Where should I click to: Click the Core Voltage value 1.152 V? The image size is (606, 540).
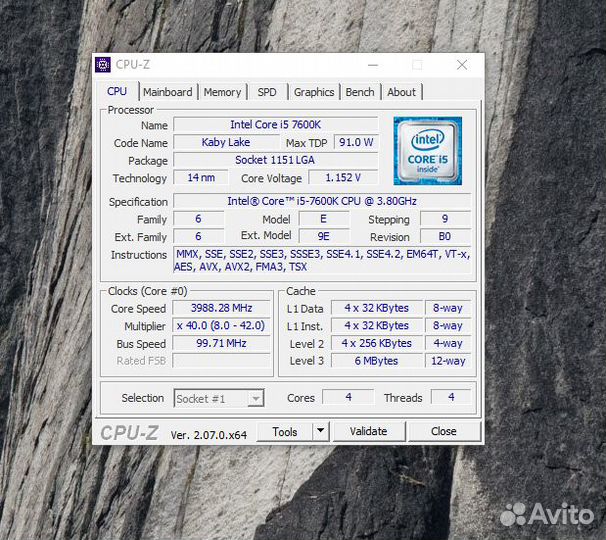[344, 178]
